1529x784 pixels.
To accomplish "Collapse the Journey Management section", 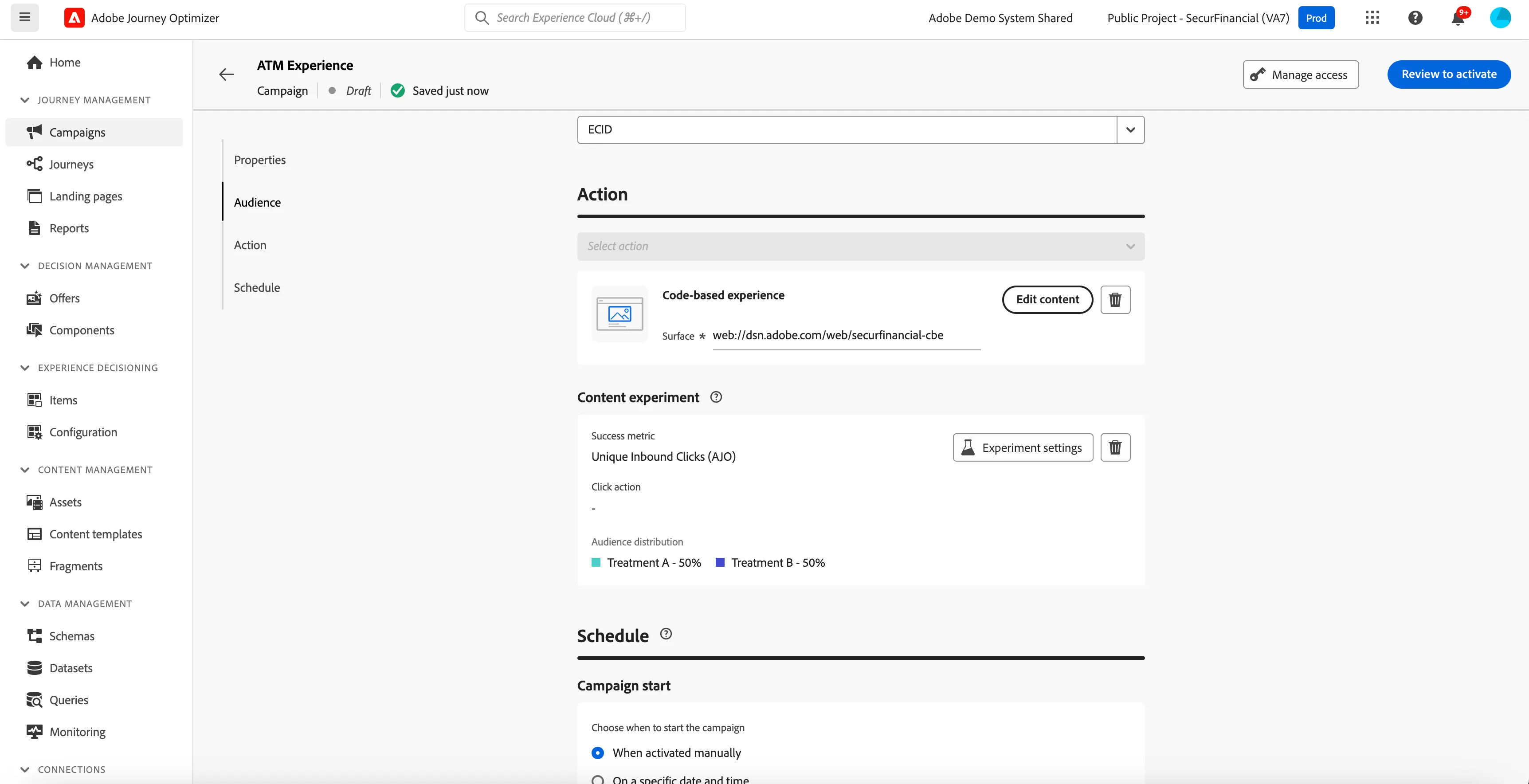I will coord(24,100).
